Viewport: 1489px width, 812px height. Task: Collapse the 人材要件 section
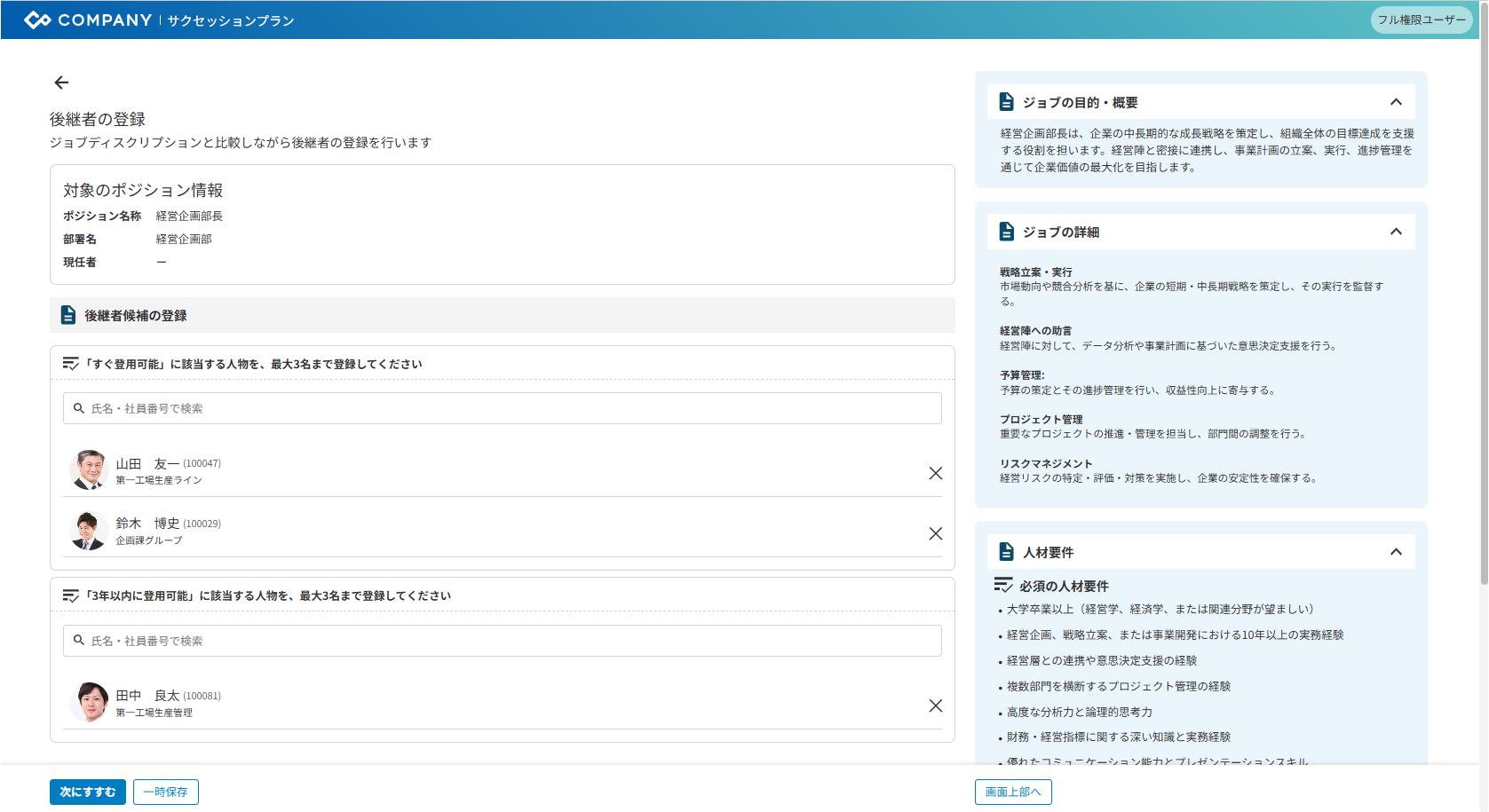click(1396, 552)
